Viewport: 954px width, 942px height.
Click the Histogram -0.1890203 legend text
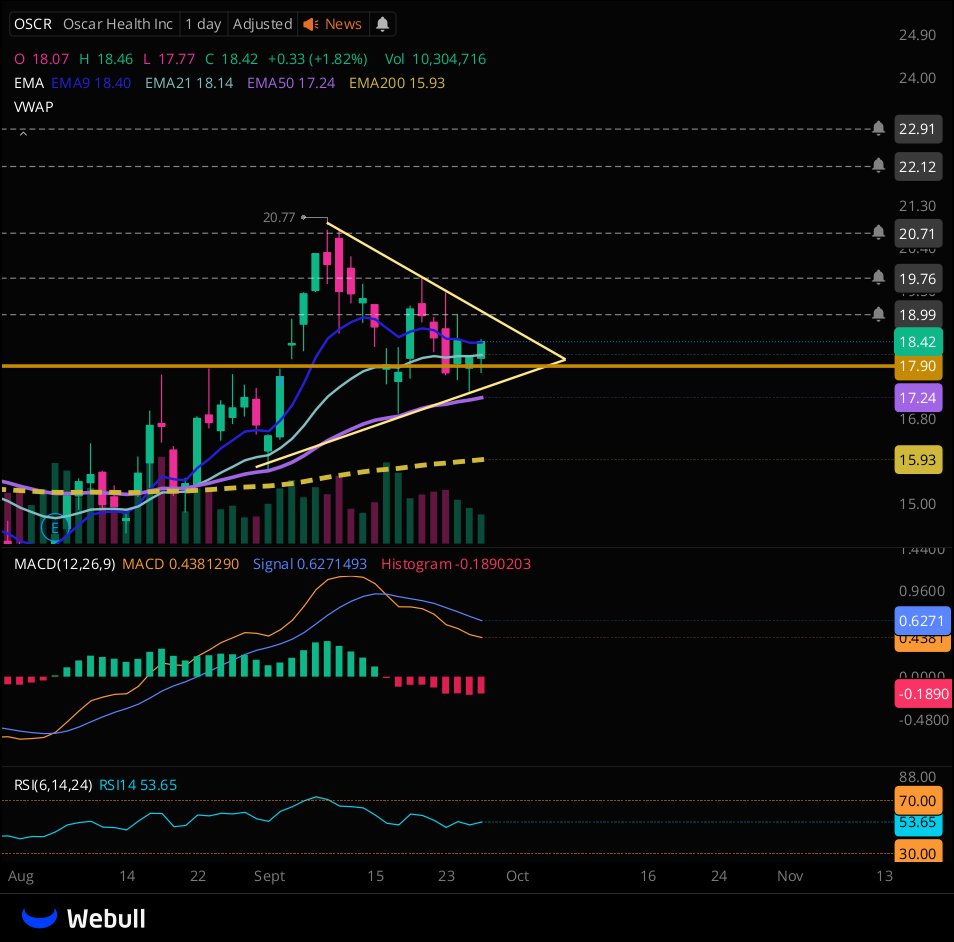[456, 564]
